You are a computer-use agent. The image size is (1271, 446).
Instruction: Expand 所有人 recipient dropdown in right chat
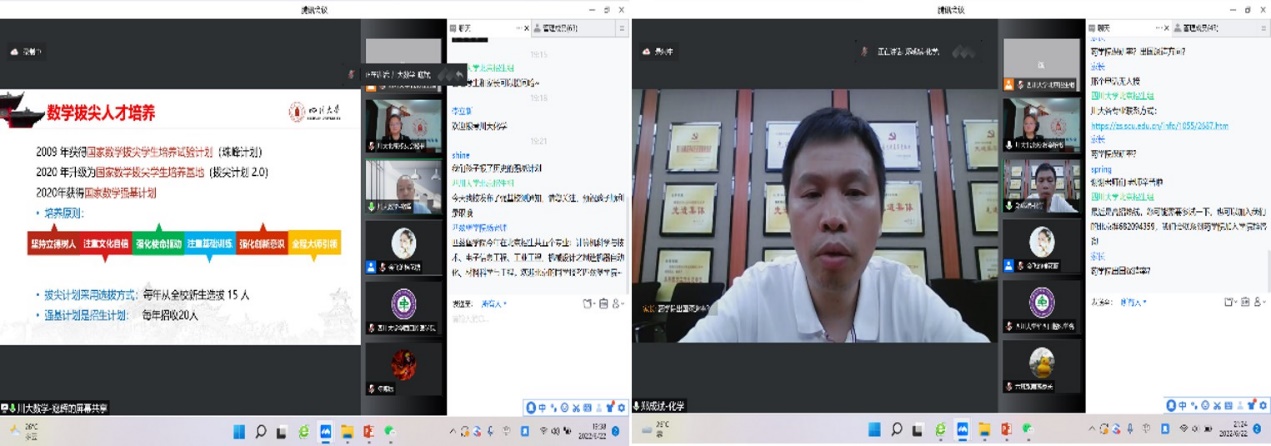pos(1133,300)
